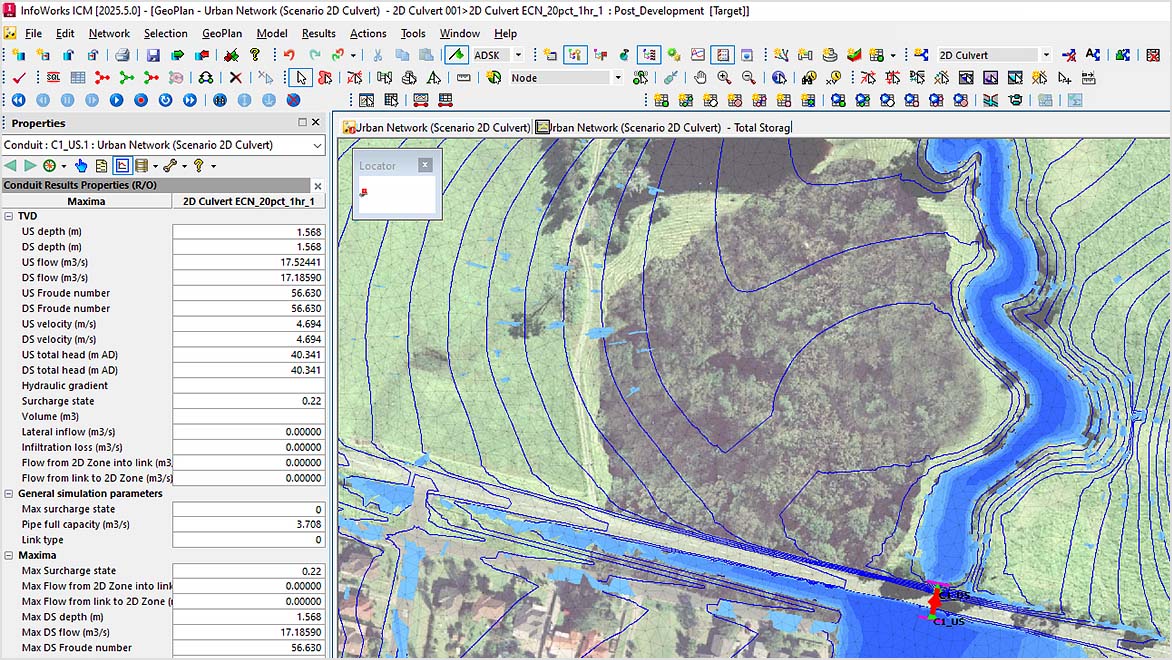The width and height of the screenshot is (1172, 660).
Task: Play the simulation replay
Action: pyautogui.click(x=116, y=100)
